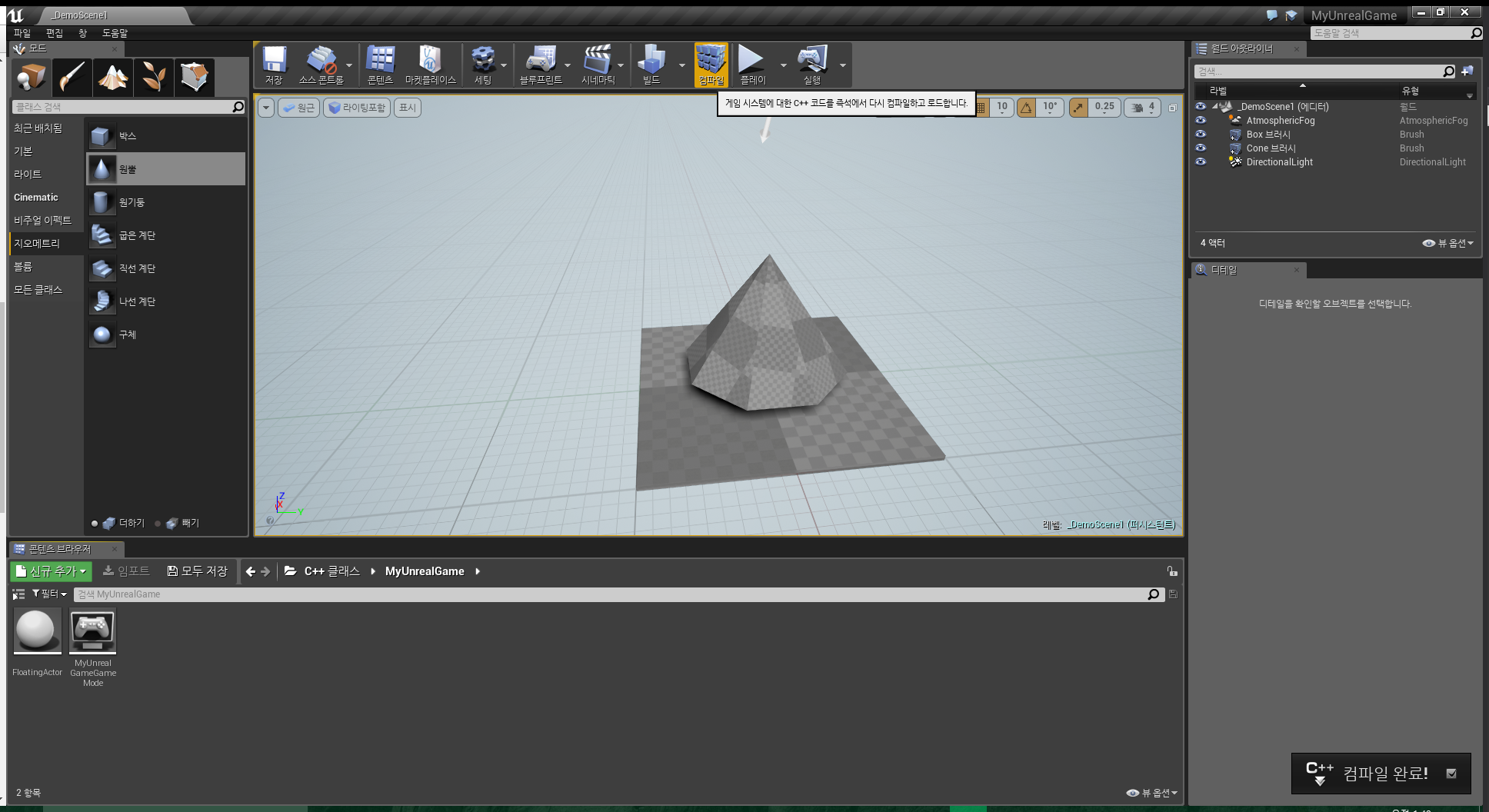The height and width of the screenshot is (812, 1489).
Task: Open the Content (콘텐츠) toolbar icon
Action: click(x=380, y=65)
